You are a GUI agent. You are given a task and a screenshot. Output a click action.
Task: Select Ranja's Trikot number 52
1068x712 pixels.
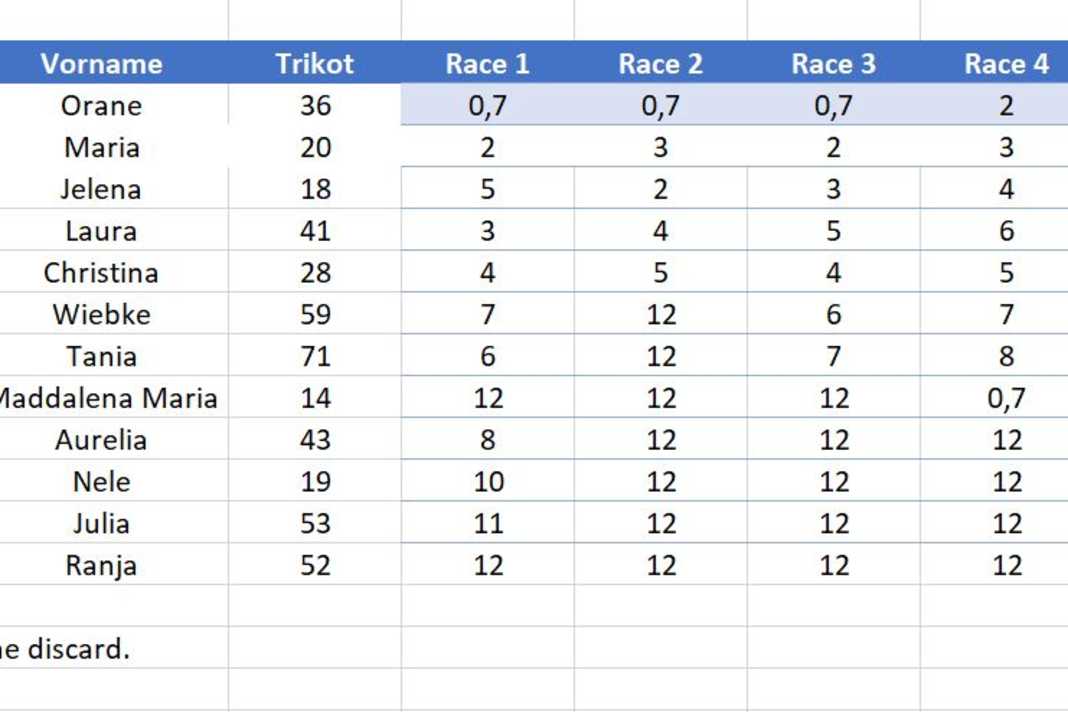[315, 566]
